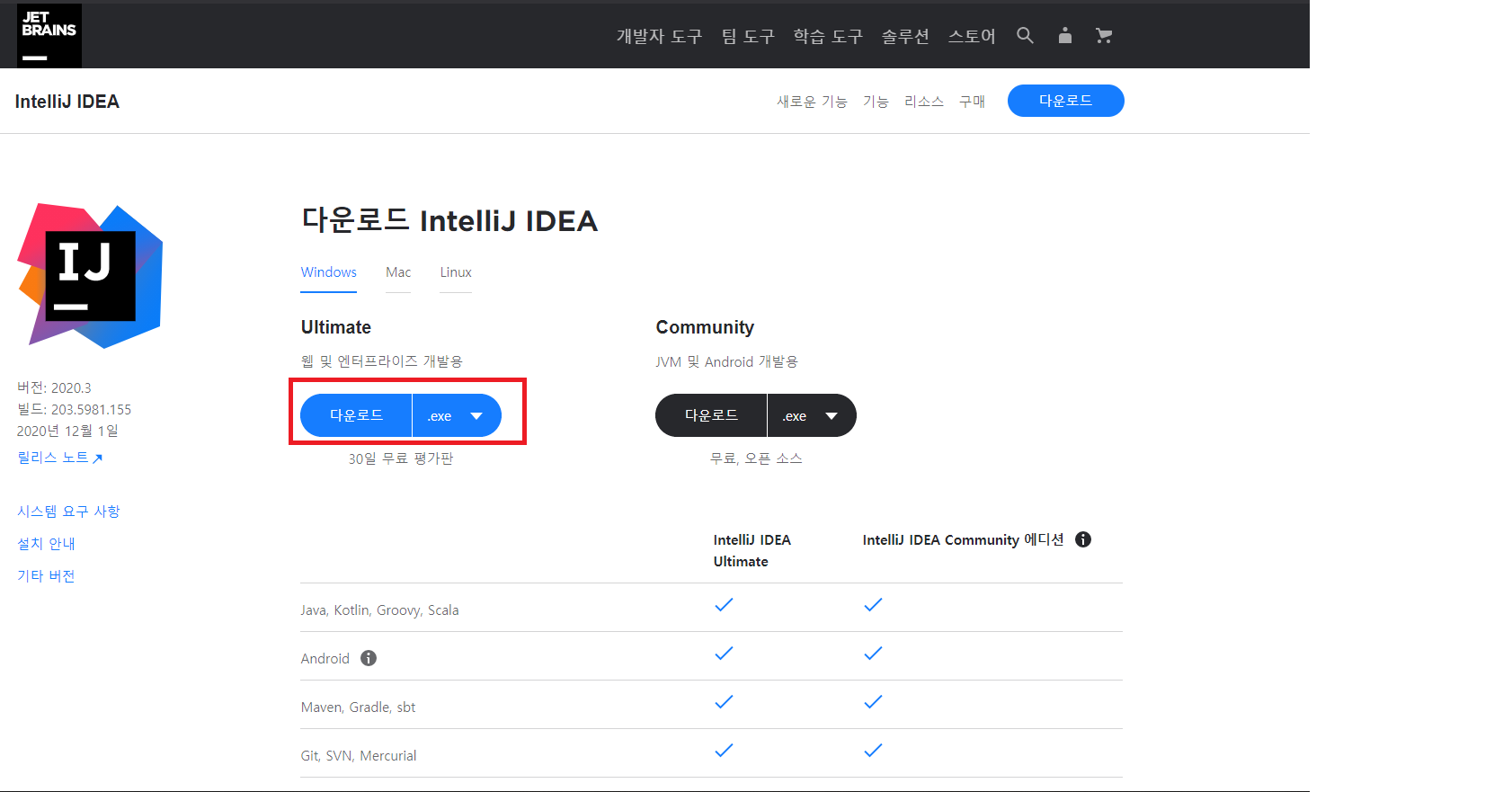Click 30일 무료 평가판 text
Viewport: 1512px width, 792px height.
pyautogui.click(x=401, y=458)
